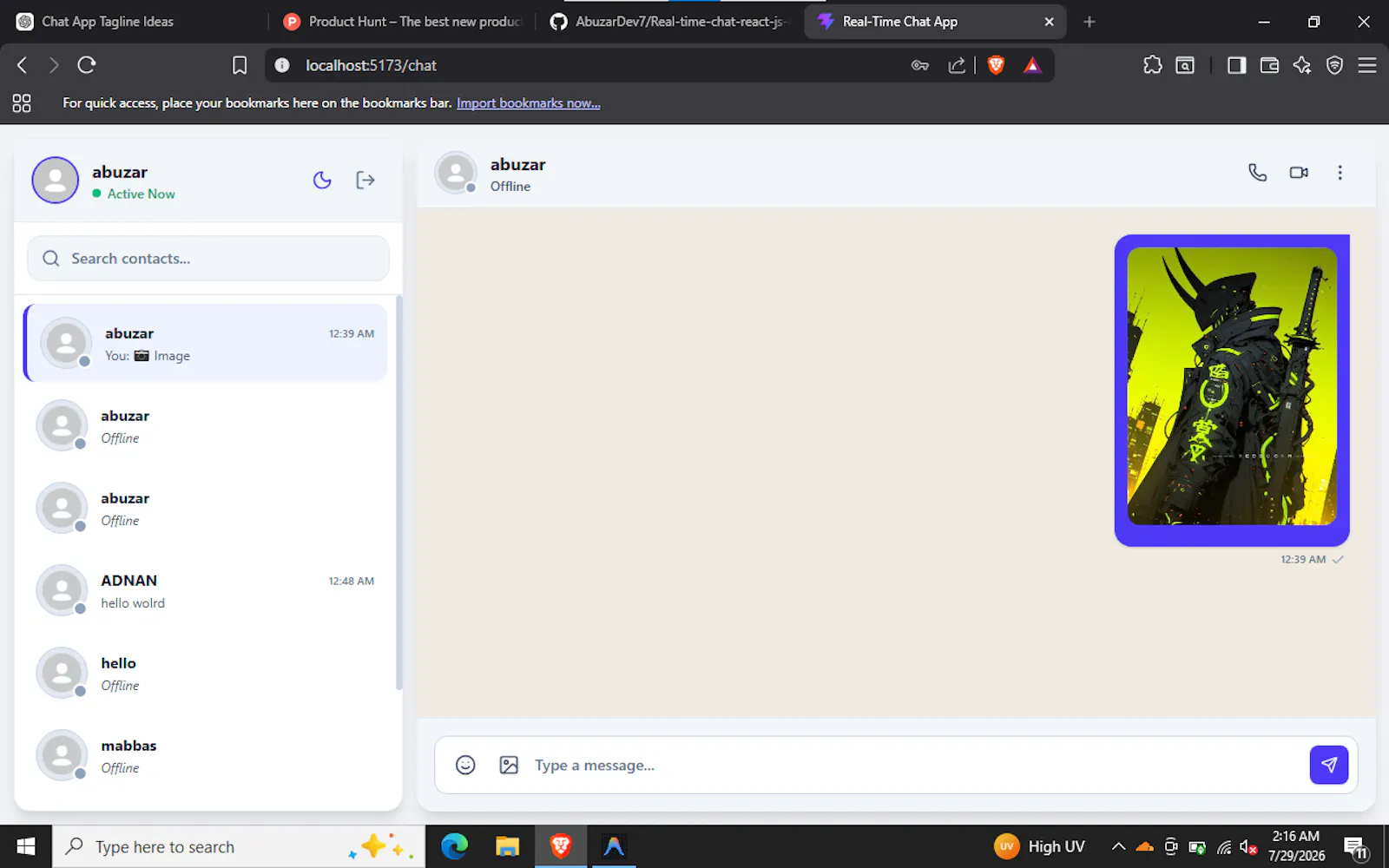
Task: Open the browser hamburger menu
Action: tap(1367, 65)
